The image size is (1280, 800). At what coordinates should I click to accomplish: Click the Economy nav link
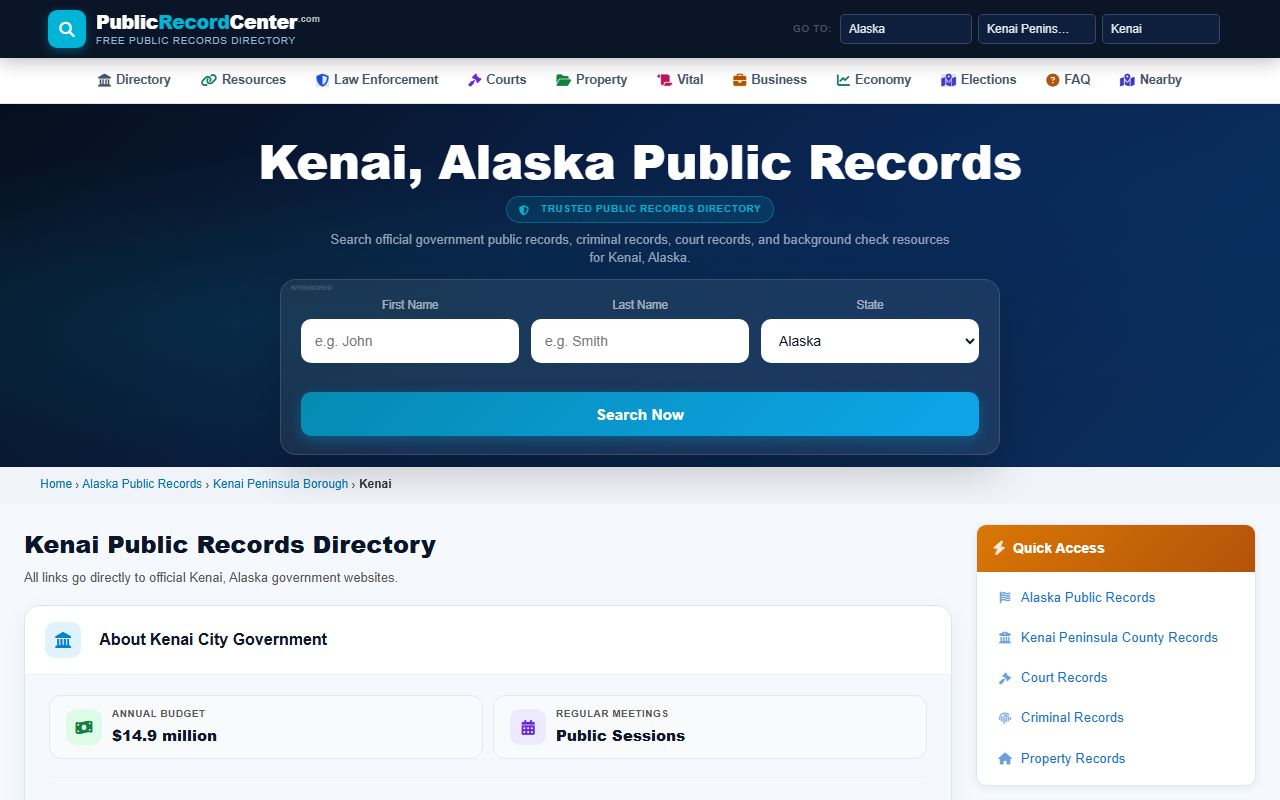pyautogui.click(x=874, y=80)
